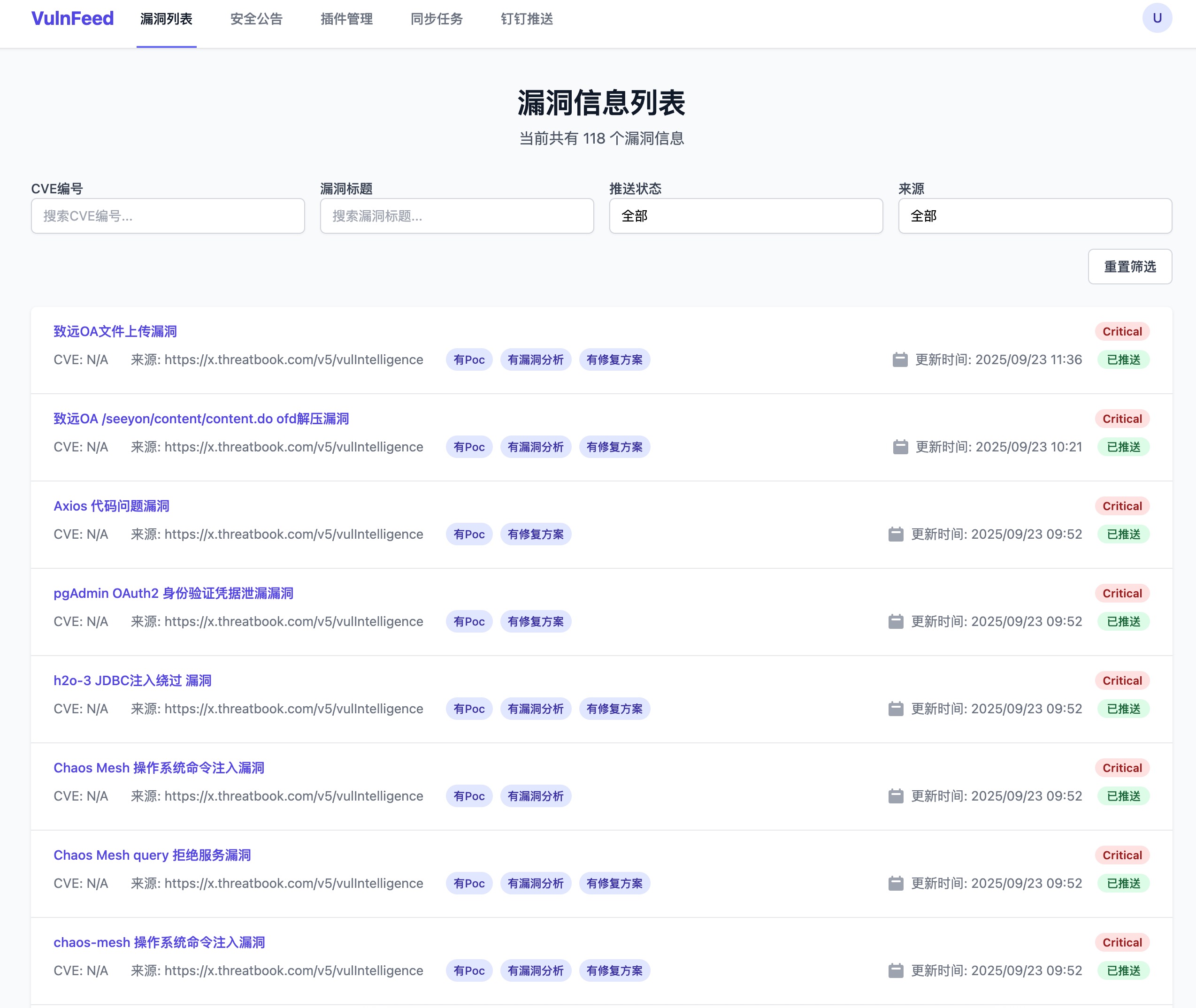
Task: Click 有Poc tag on chaos-mesh 操作系统命令注入漏洞 row
Action: point(468,970)
